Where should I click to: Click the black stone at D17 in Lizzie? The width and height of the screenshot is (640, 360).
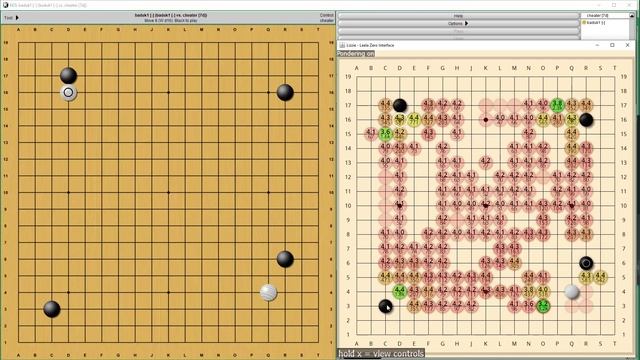click(400, 105)
